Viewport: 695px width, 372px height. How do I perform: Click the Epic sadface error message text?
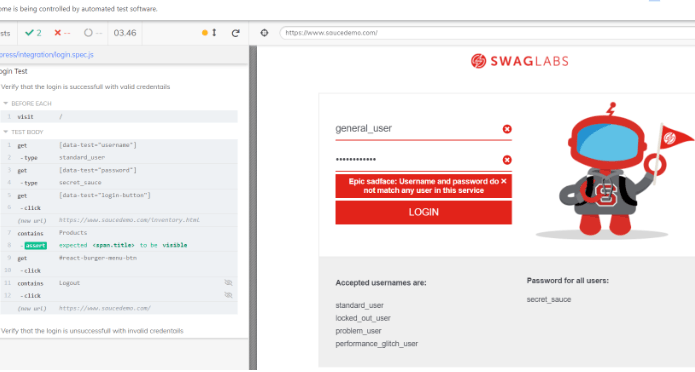pyautogui.click(x=423, y=186)
